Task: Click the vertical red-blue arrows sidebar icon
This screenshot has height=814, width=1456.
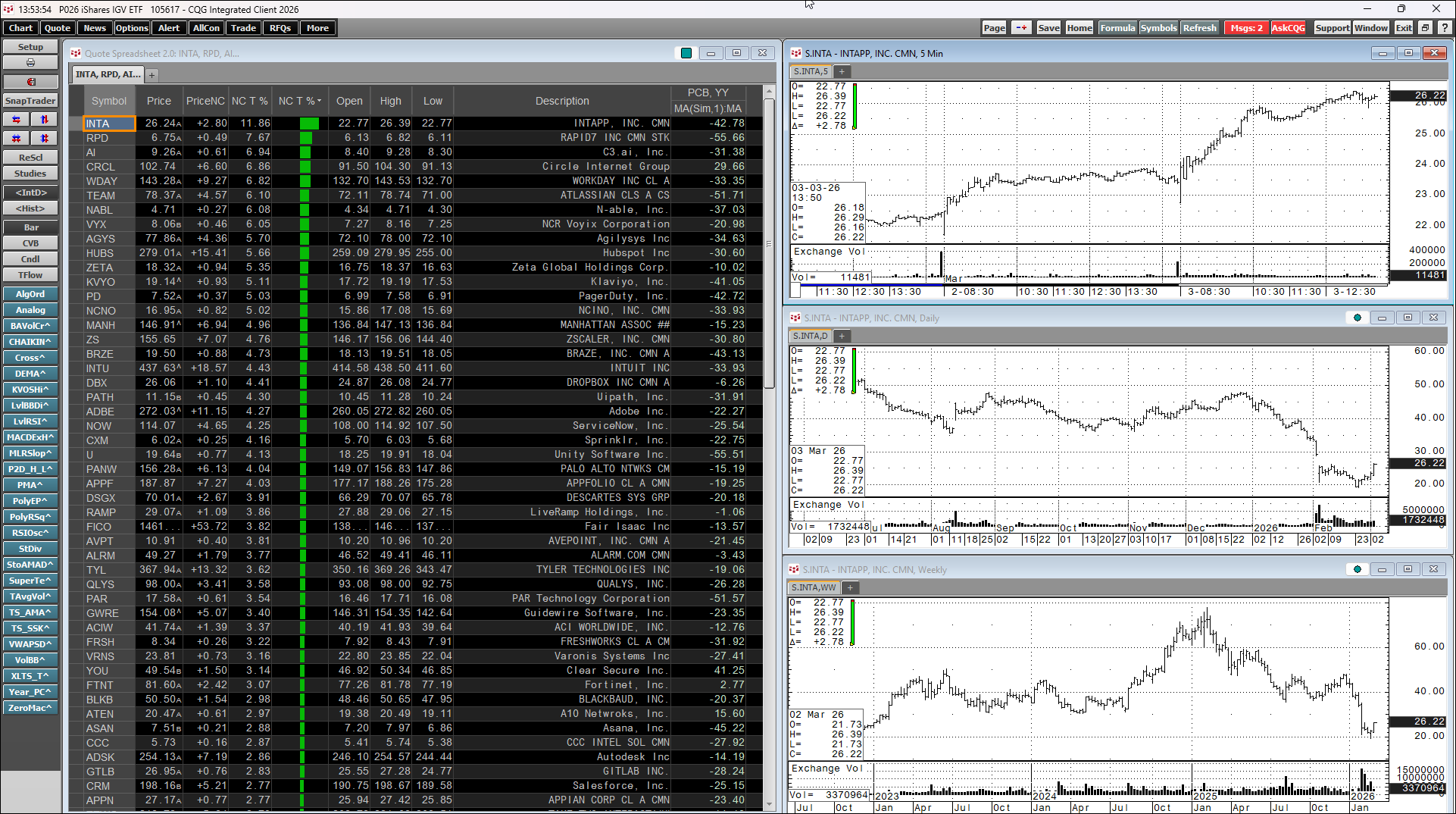Action: pos(44,120)
